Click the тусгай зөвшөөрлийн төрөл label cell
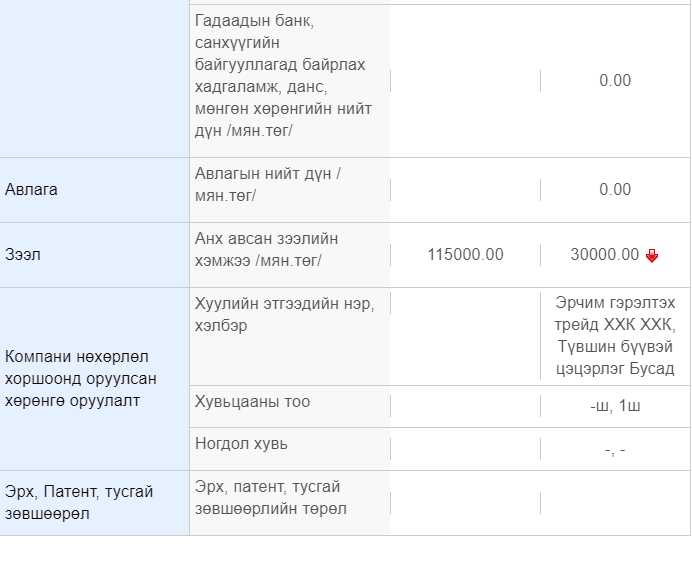Image resolution: width=692 pixels, height=568 pixels. [x=271, y=498]
